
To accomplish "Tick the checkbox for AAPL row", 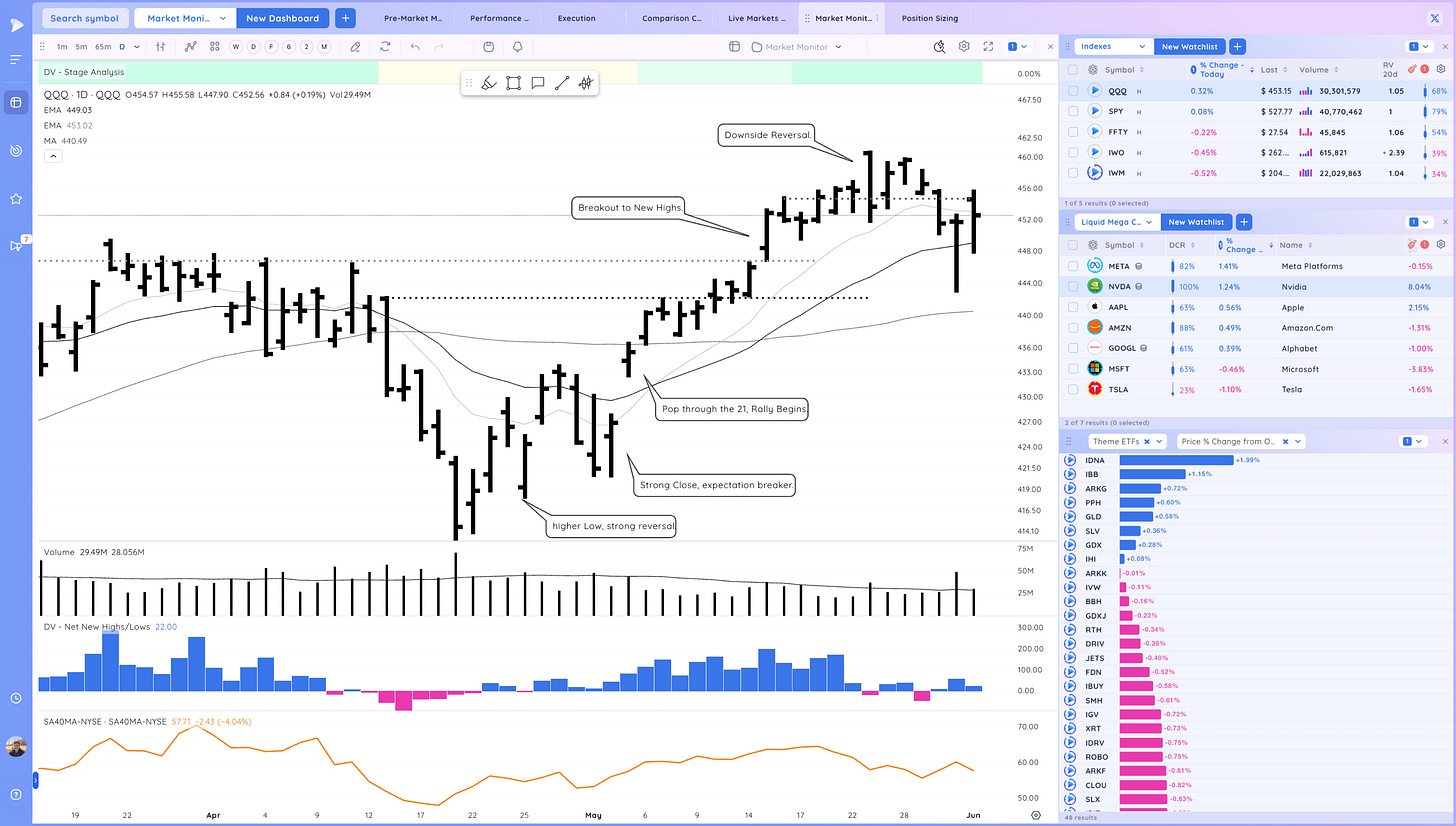I will (1072, 307).
